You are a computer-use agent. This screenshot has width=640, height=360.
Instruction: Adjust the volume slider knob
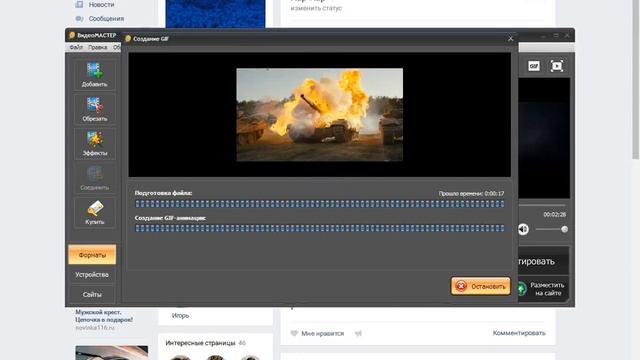pyautogui.click(x=564, y=229)
